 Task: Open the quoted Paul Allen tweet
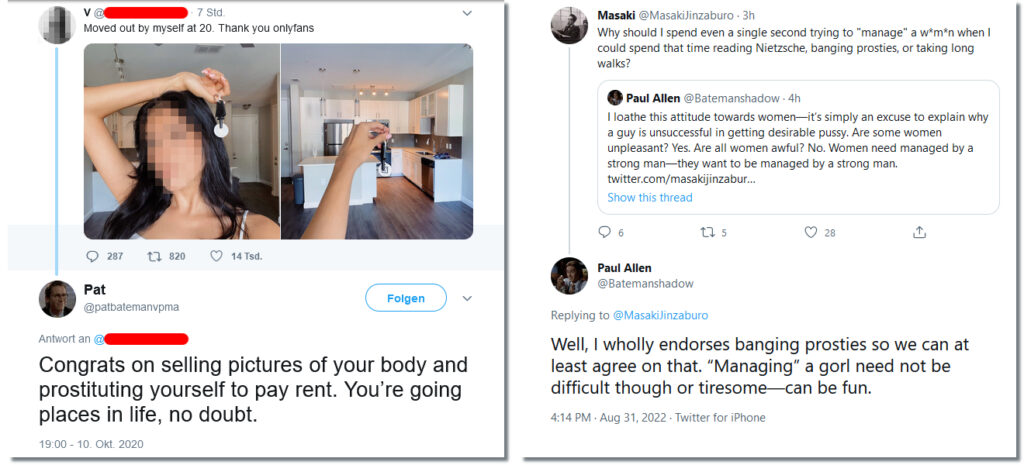click(x=798, y=148)
